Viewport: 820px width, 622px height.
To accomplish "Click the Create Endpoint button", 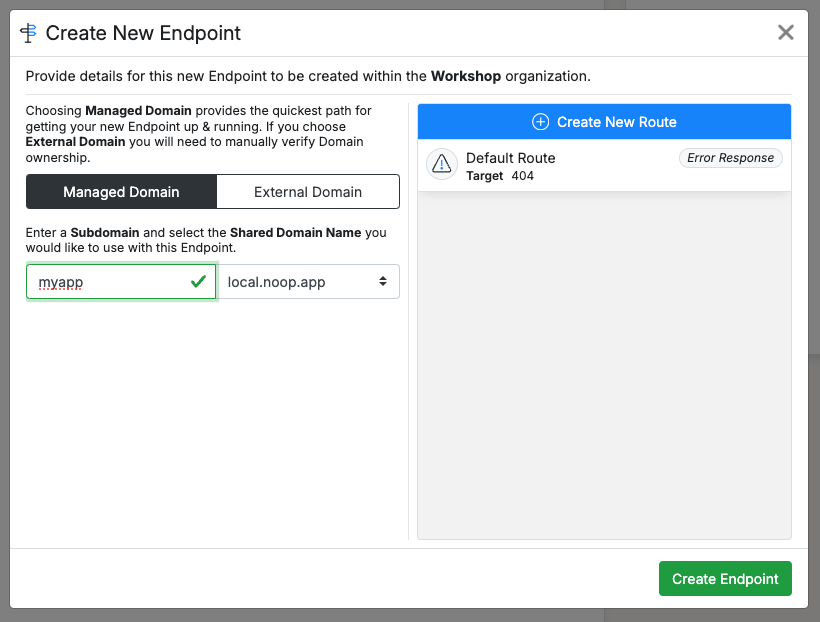I will pyautogui.click(x=725, y=578).
